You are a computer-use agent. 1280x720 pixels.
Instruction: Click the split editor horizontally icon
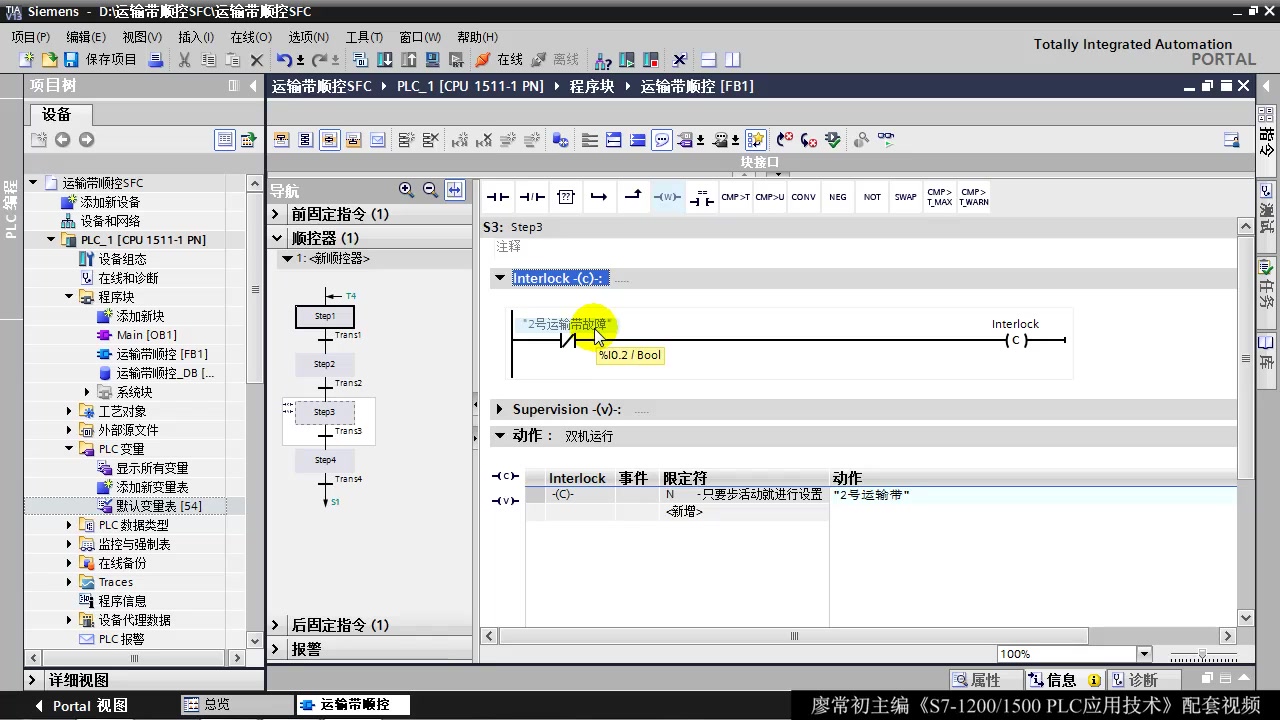tap(709, 60)
